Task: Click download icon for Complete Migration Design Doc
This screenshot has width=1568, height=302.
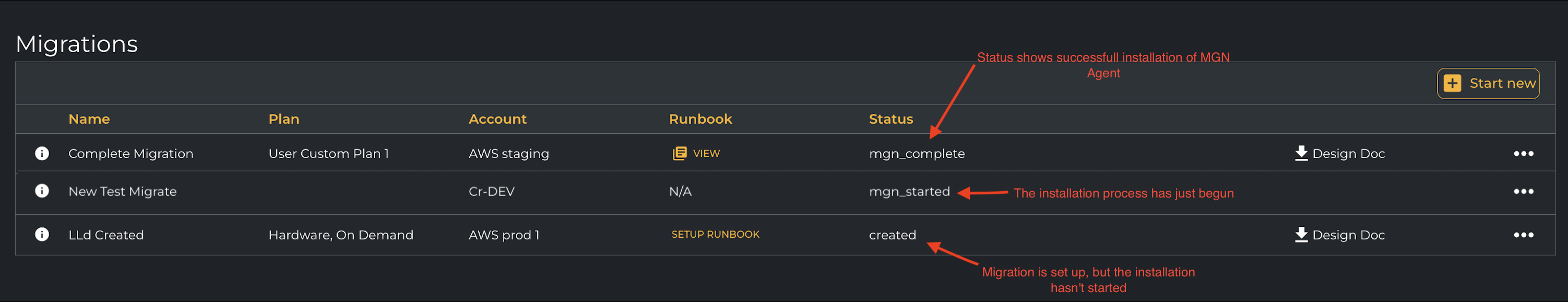Action: pos(1301,153)
